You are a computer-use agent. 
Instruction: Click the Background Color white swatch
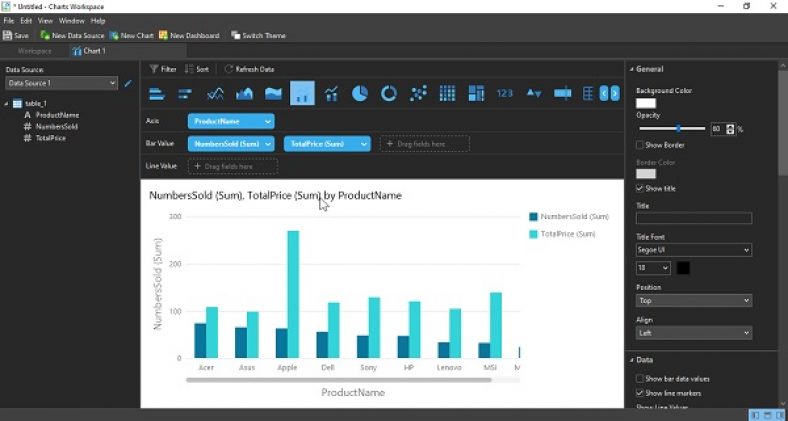pyautogui.click(x=646, y=103)
